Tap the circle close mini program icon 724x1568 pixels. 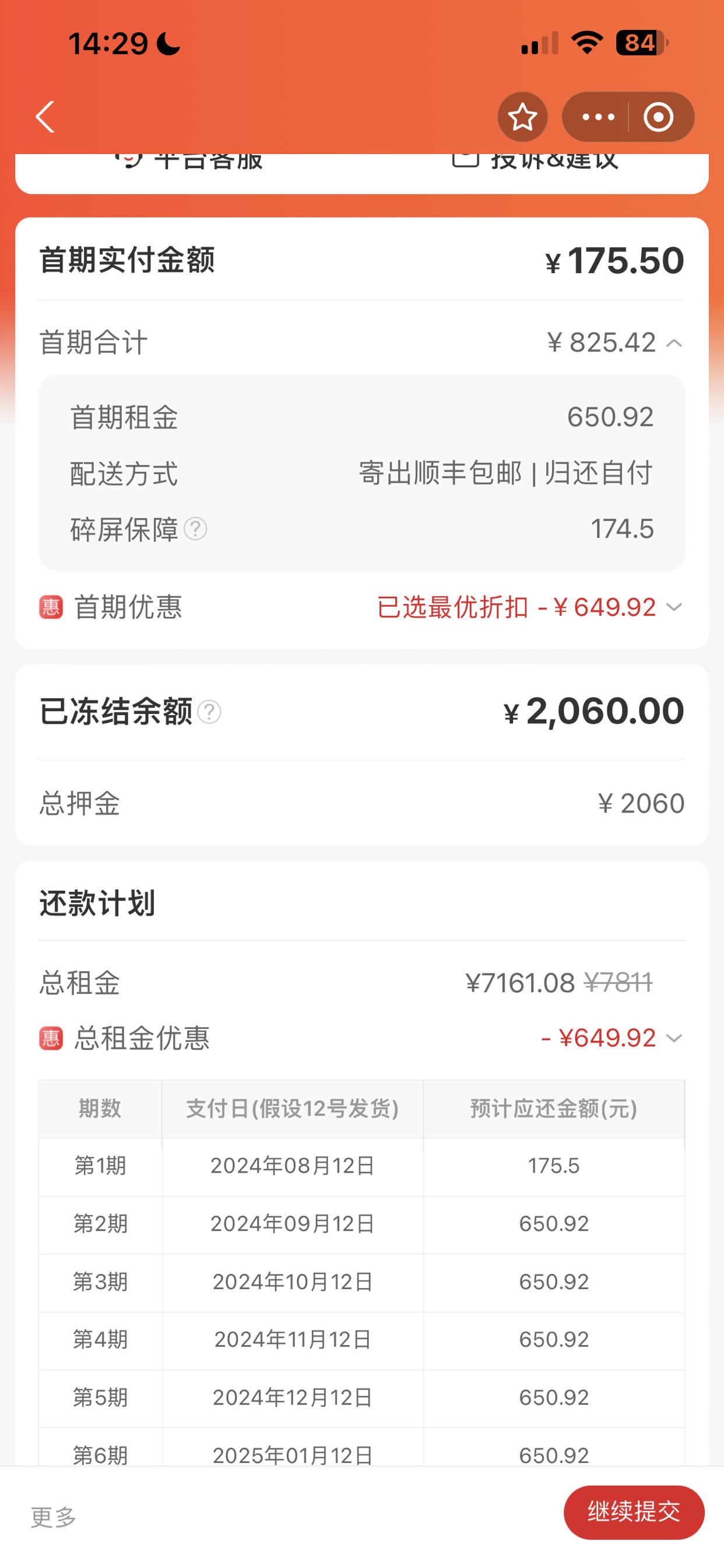[658, 117]
